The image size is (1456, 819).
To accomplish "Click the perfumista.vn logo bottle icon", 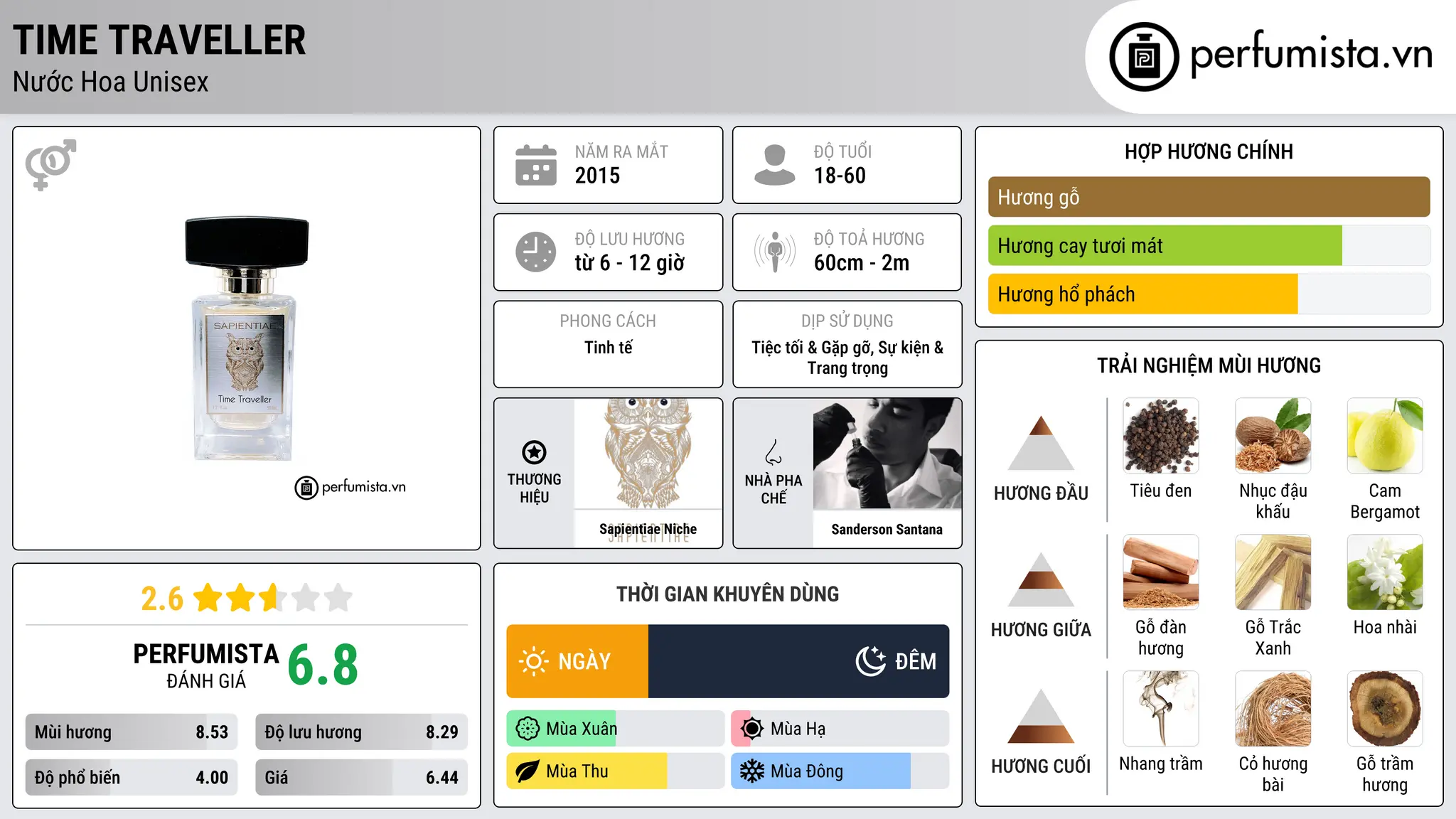I will coord(1144,57).
